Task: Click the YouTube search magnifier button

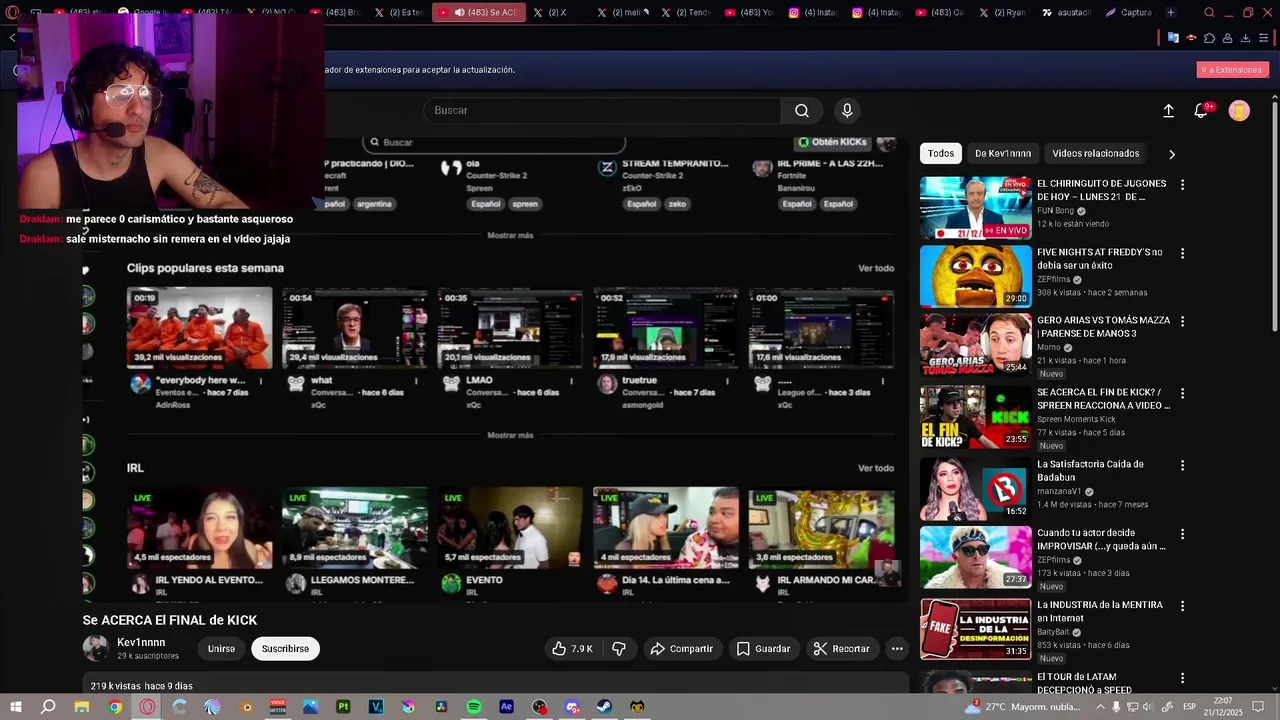Action: 802,110
